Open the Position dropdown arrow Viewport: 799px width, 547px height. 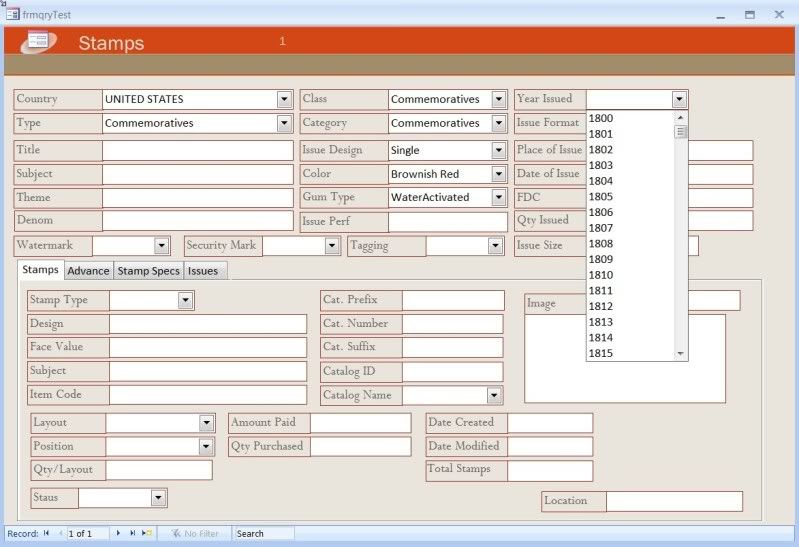point(206,447)
